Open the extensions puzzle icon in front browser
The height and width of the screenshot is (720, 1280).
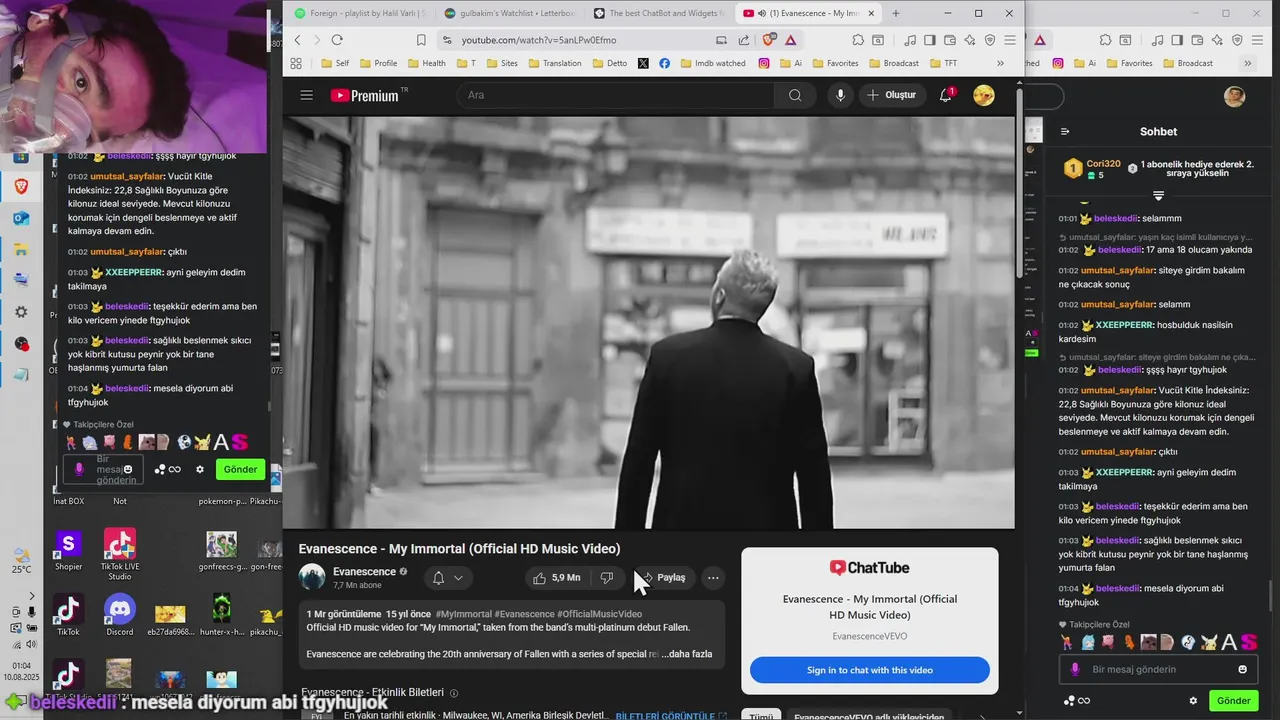click(x=858, y=40)
